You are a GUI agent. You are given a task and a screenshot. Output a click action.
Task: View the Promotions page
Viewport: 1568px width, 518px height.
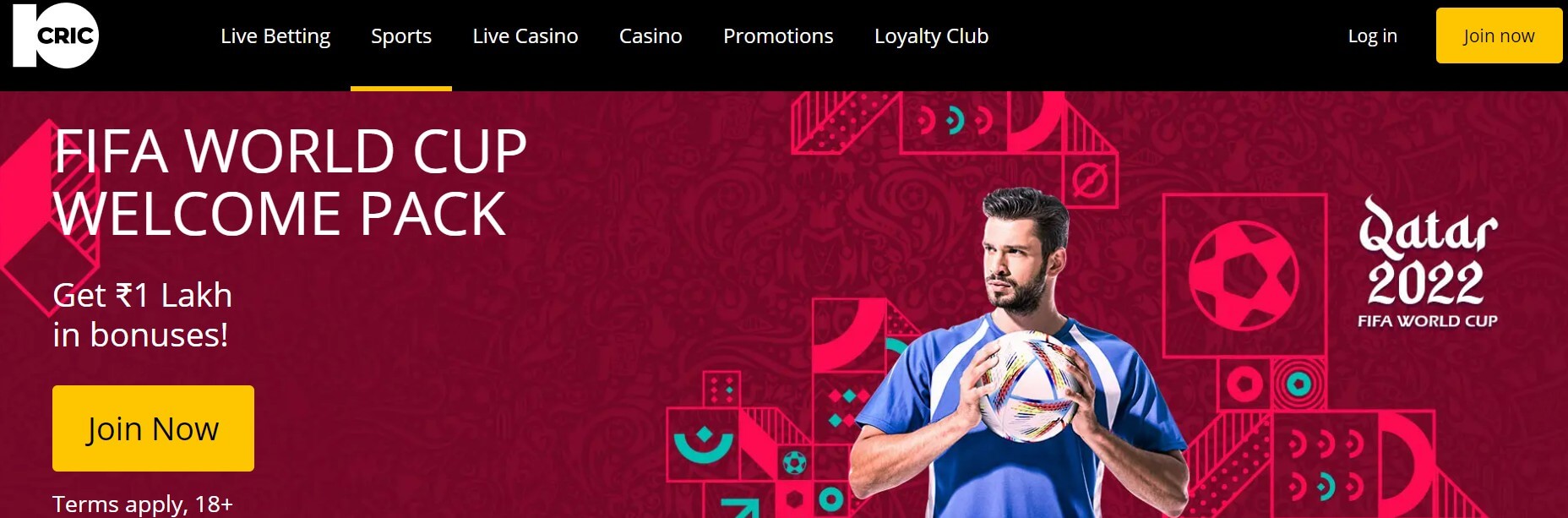(x=778, y=36)
